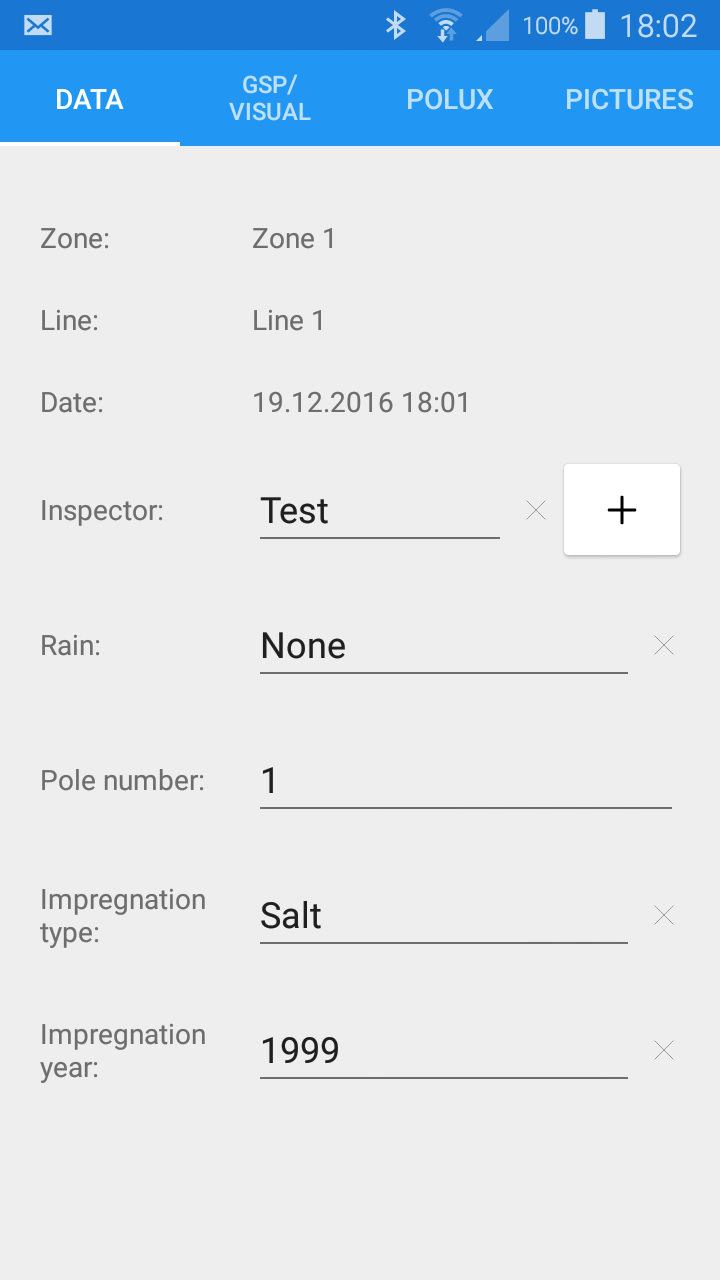
Task: Open the Rain dropdown showing None
Action: point(443,646)
